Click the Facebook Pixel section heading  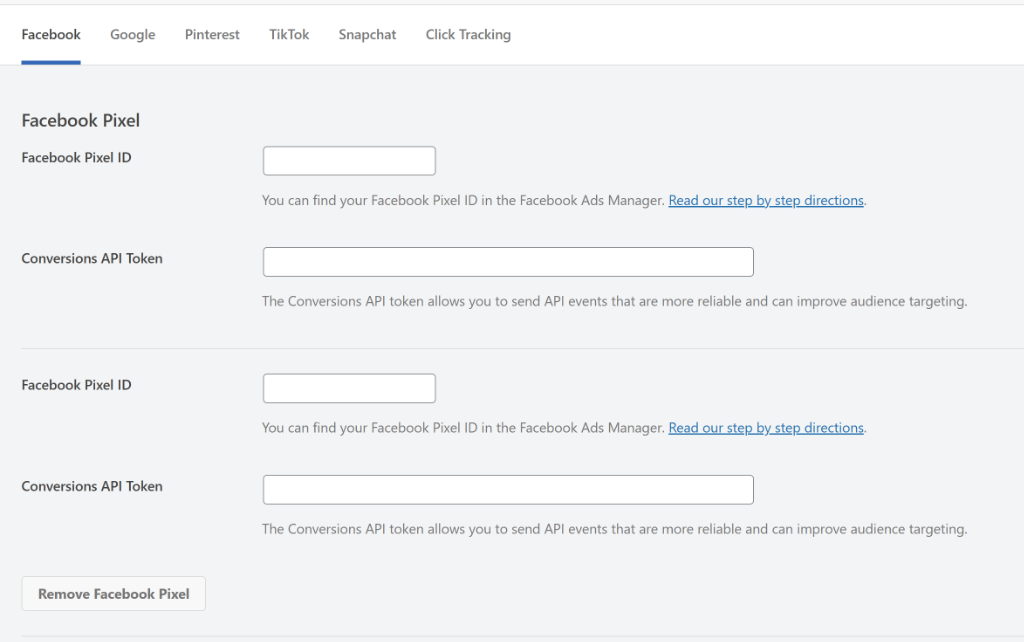coord(81,121)
